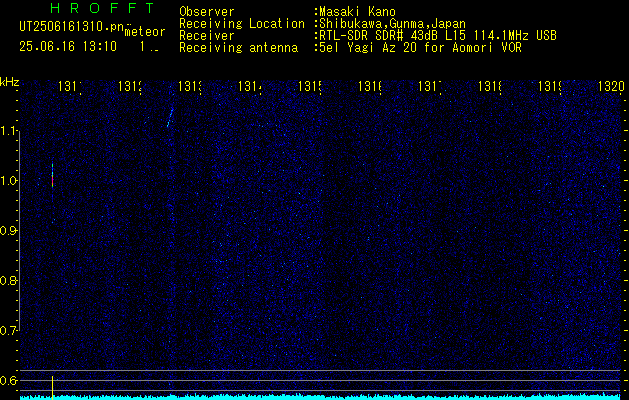629x400 pixels.
Task: Click the 1318 time marker
Action: [x=489, y=86]
